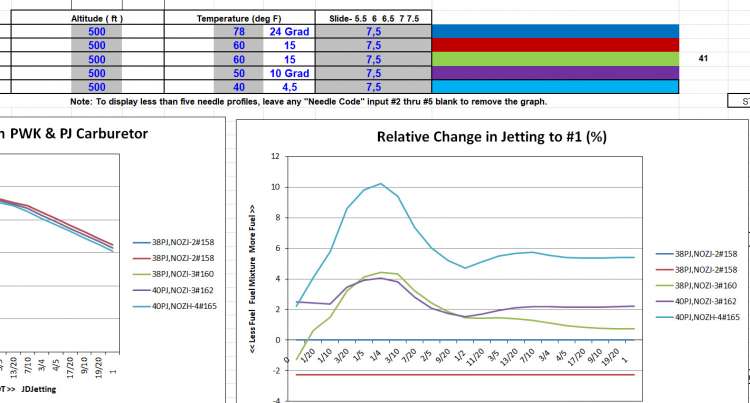Screen dimensions: 750x403
Task: Select the blue color bar in the first row
Action: click(x=555, y=31)
